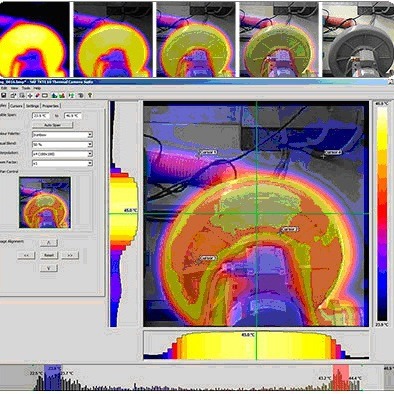Screen dimensions: 394x394
Task: Click the green and red toolbar icon
Action: [62, 95]
